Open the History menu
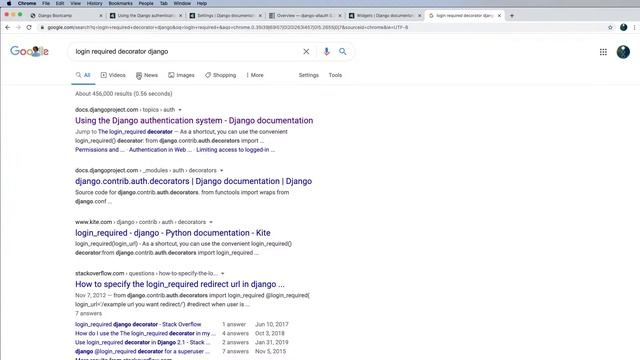 pyautogui.click(x=94, y=3)
